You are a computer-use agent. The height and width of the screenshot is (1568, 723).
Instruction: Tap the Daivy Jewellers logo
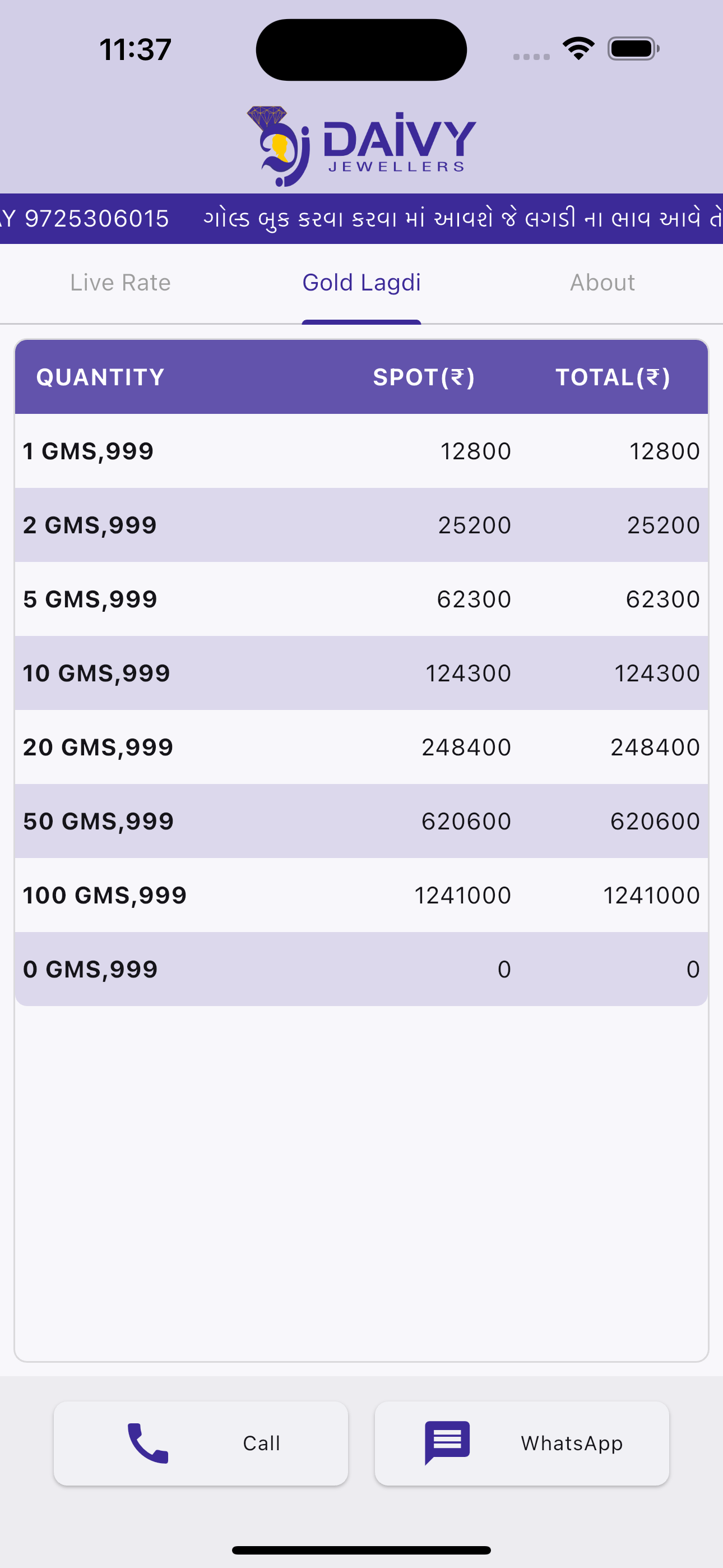(361, 146)
